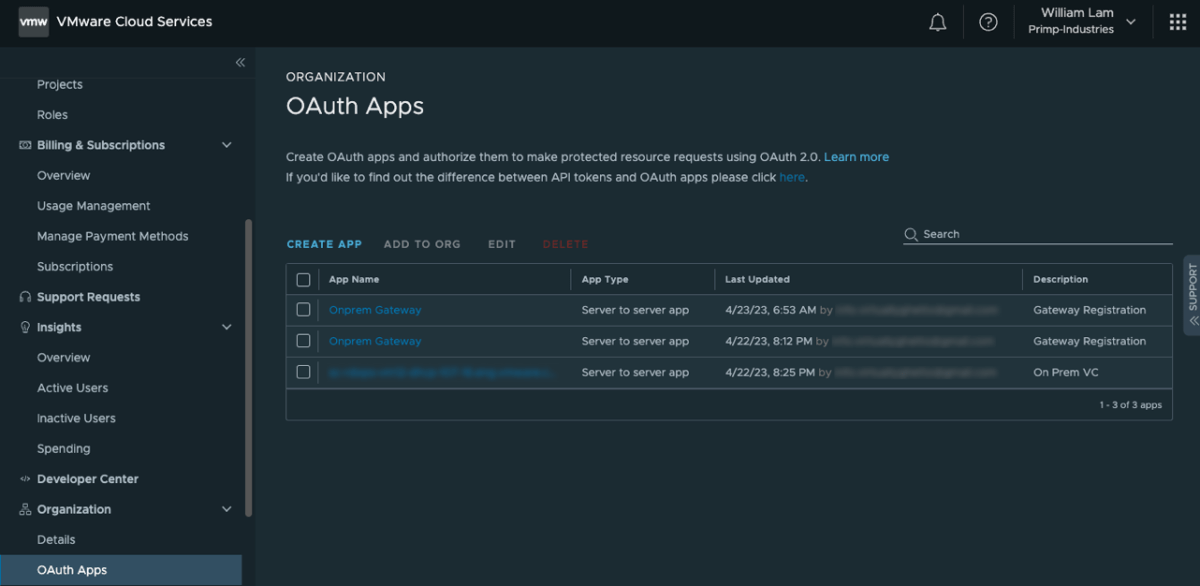Collapse the left navigation sidebar

point(240,63)
